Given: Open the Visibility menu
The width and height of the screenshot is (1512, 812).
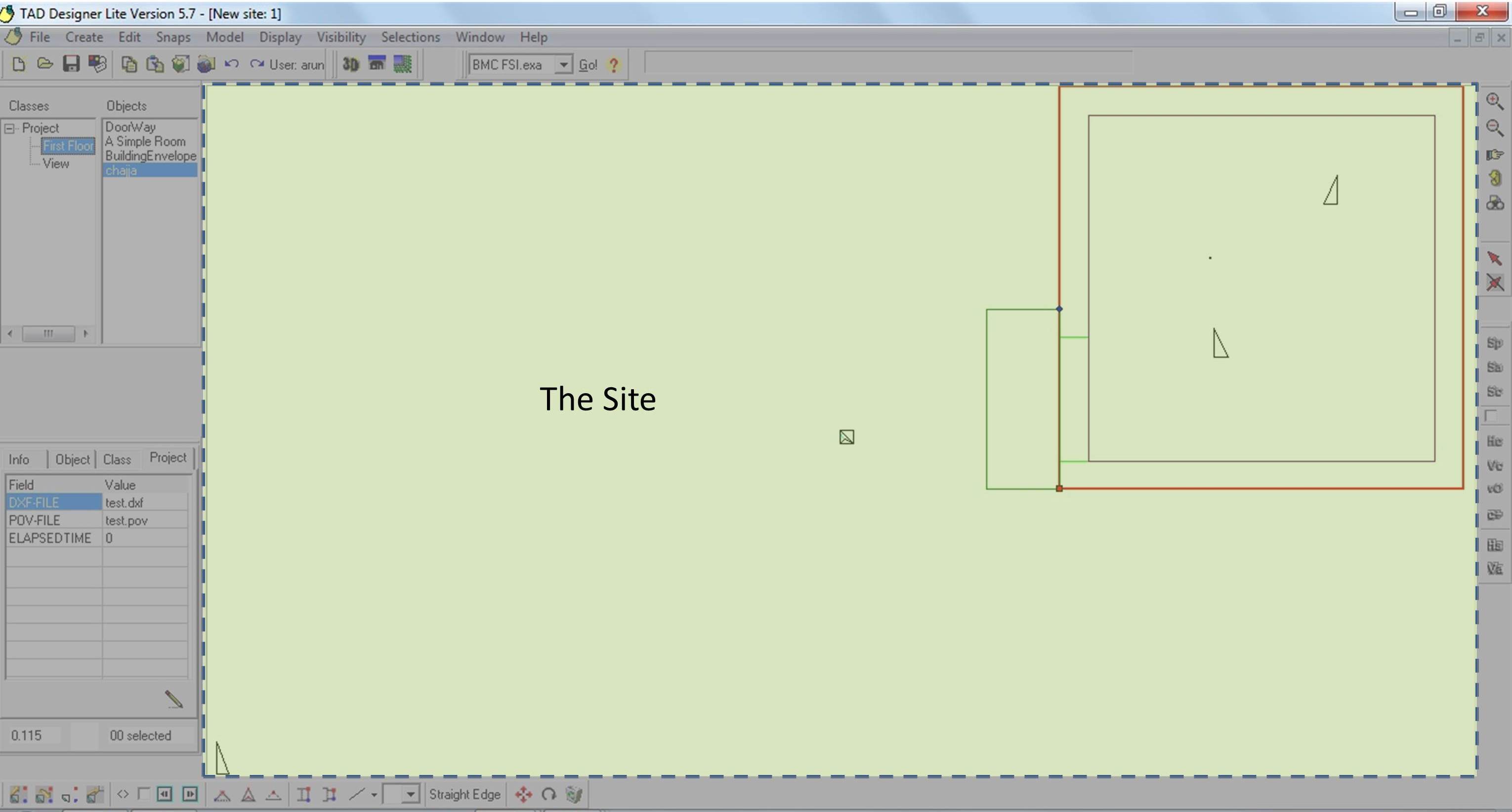Looking at the screenshot, I should pyautogui.click(x=341, y=37).
